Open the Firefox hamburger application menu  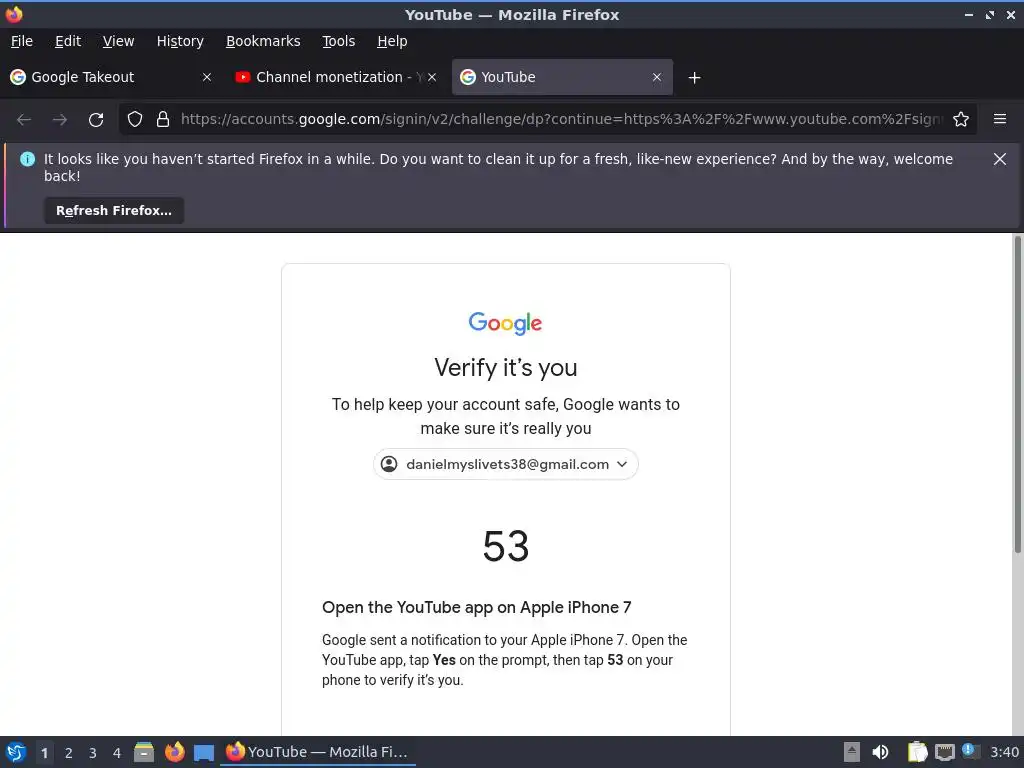[1000, 119]
